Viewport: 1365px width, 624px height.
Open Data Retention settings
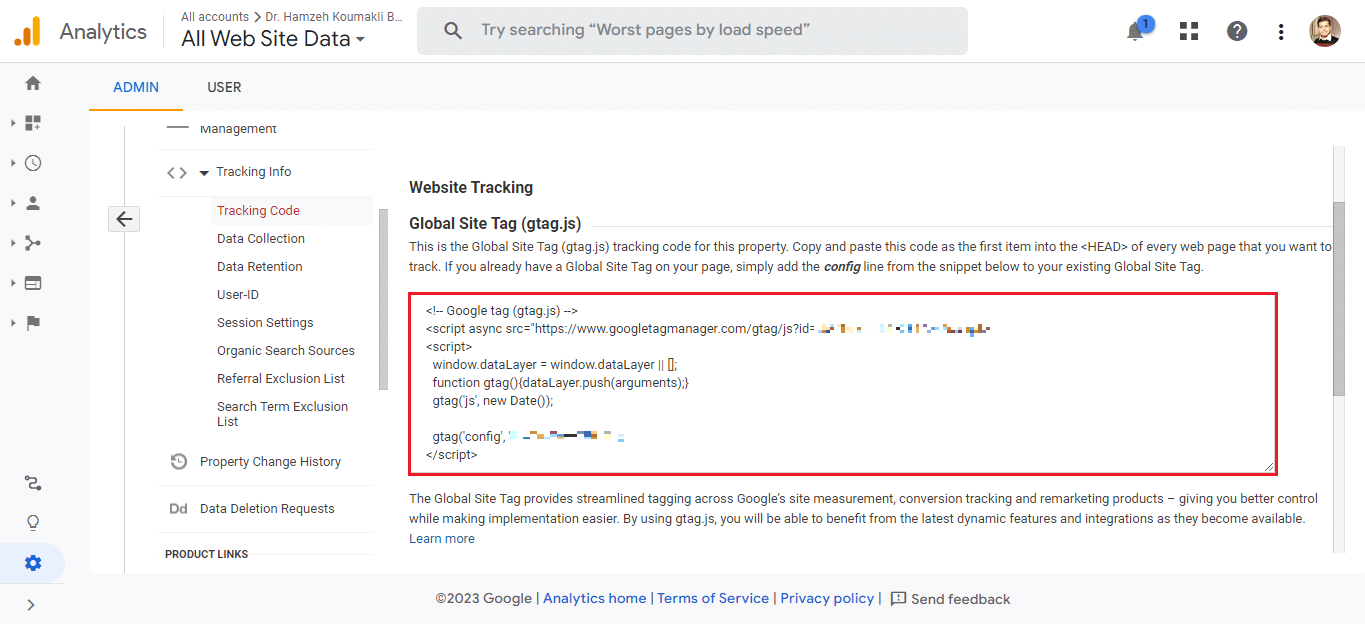pyautogui.click(x=259, y=267)
